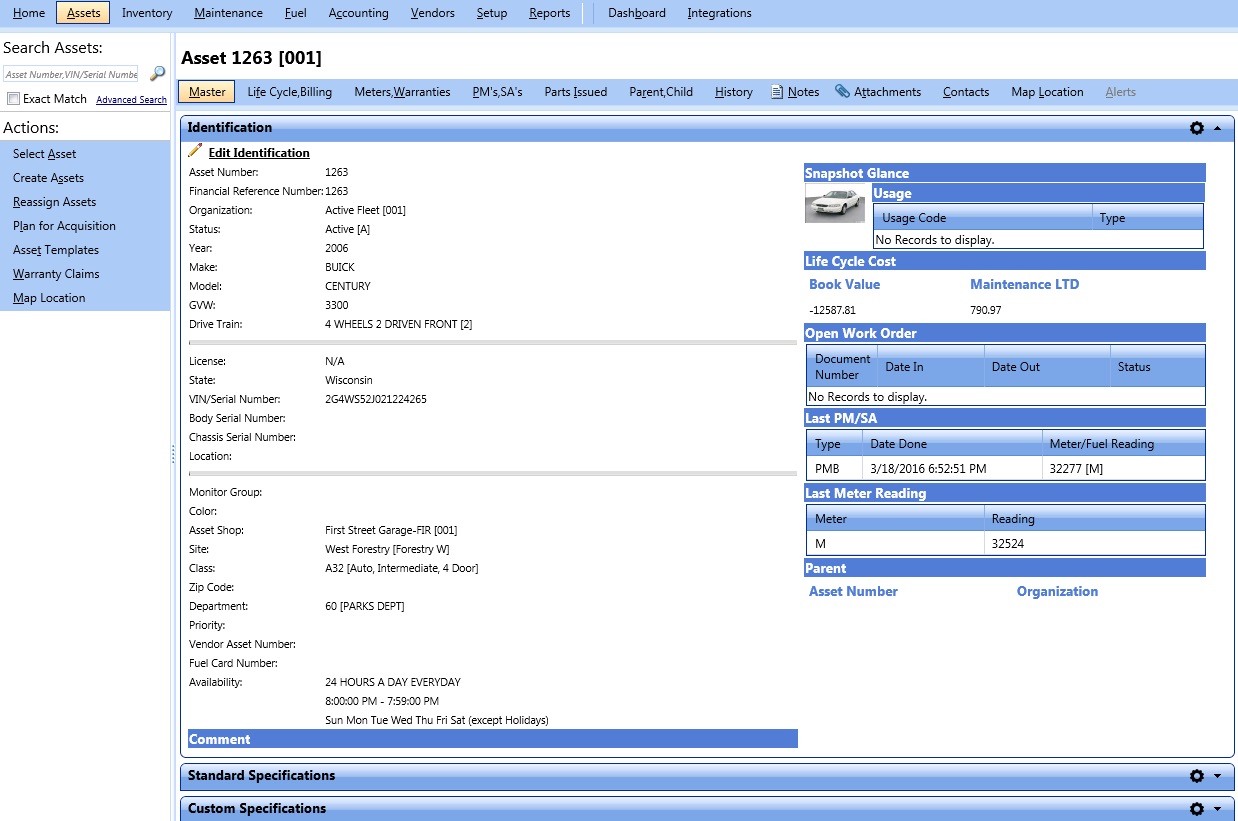The width and height of the screenshot is (1238, 821).
Task: Open the History tab
Action: click(734, 92)
